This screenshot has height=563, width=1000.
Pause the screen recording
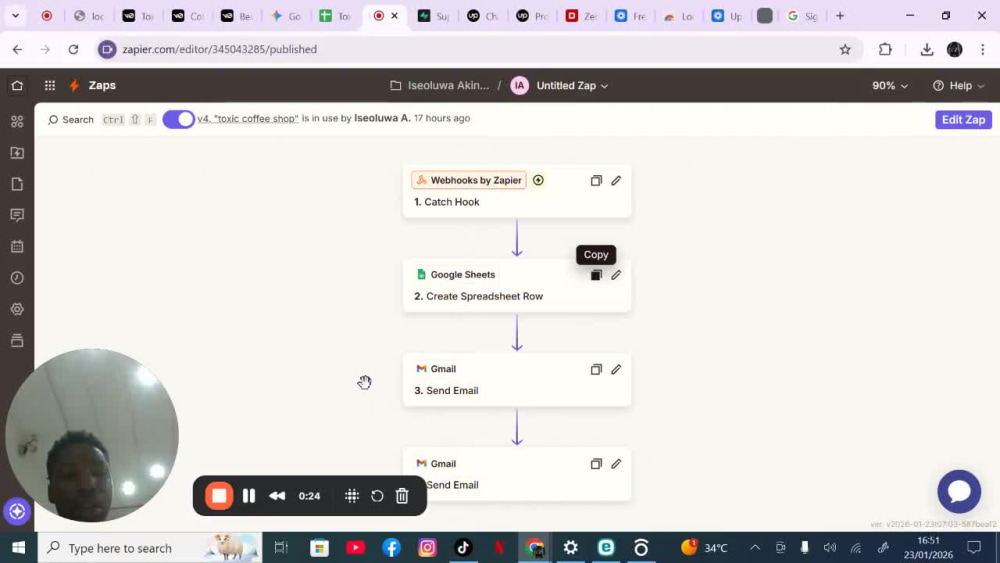(x=249, y=496)
